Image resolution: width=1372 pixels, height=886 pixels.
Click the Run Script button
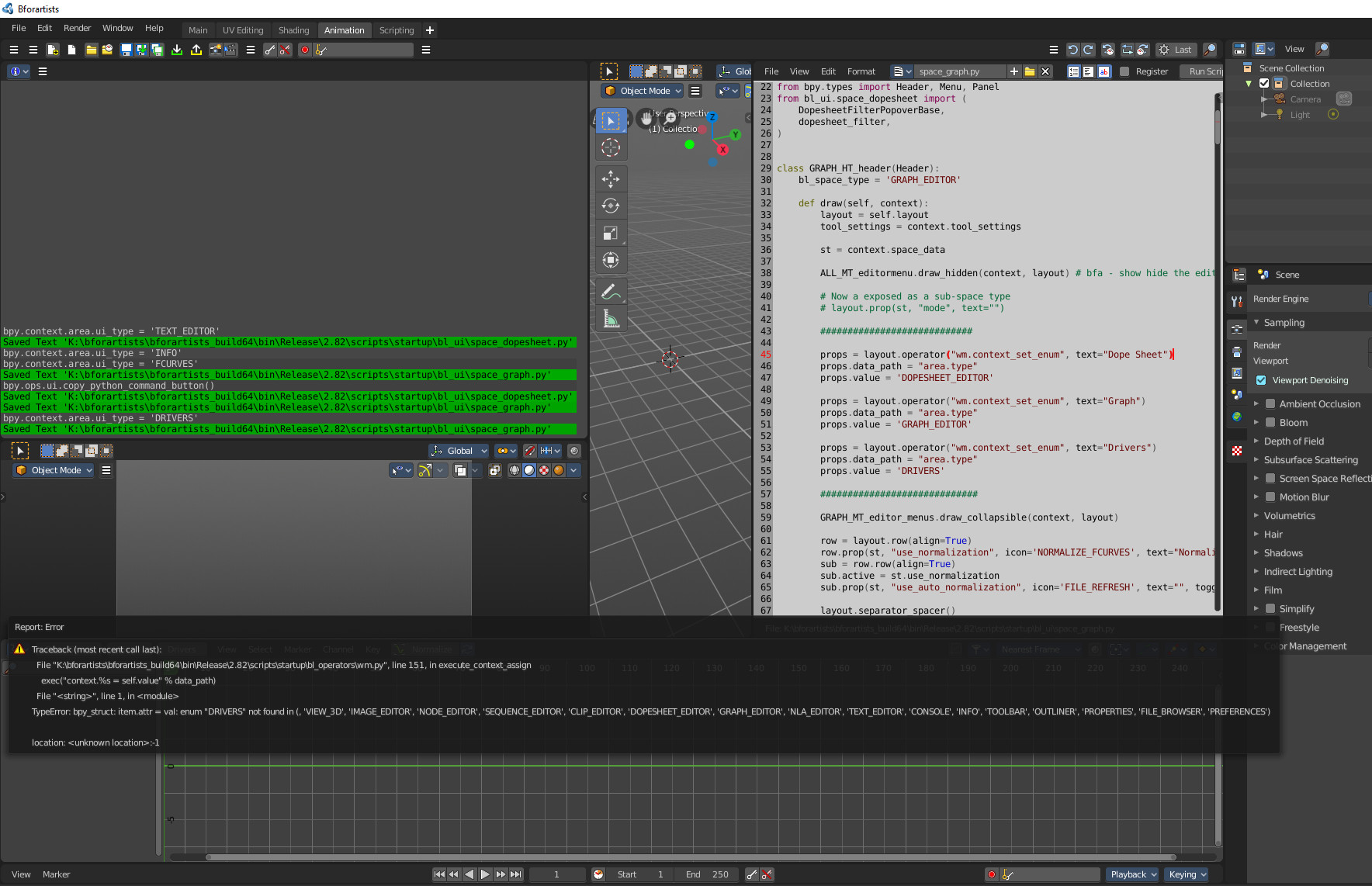[x=1202, y=71]
